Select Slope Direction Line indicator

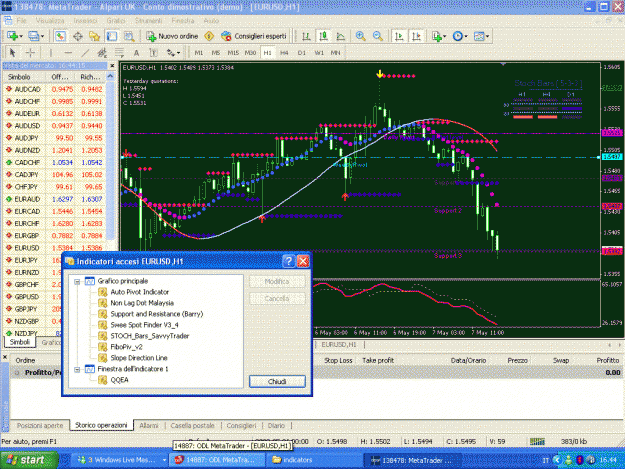pos(139,358)
